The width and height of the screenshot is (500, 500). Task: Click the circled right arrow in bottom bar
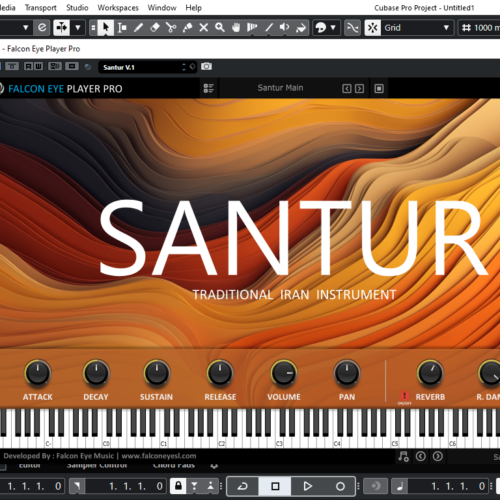[438, 456]
